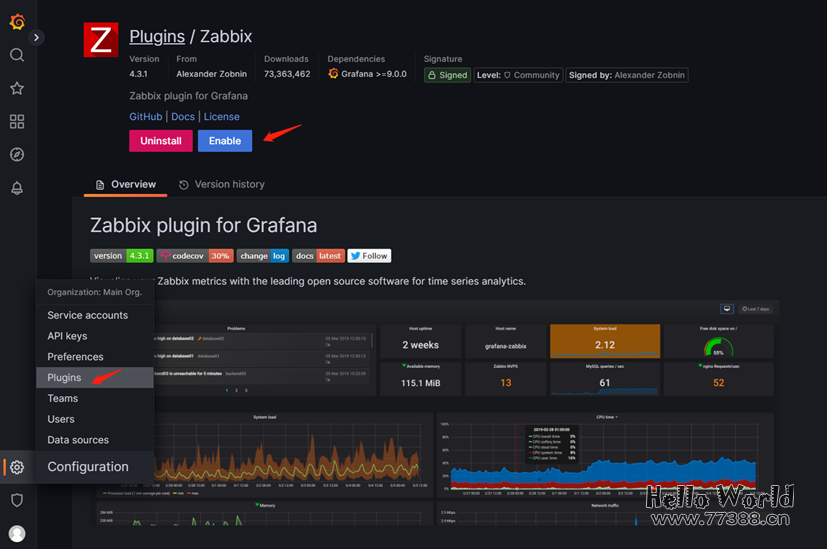
Task: Click the Level: Community badge
Action: [x=518, y=75]
